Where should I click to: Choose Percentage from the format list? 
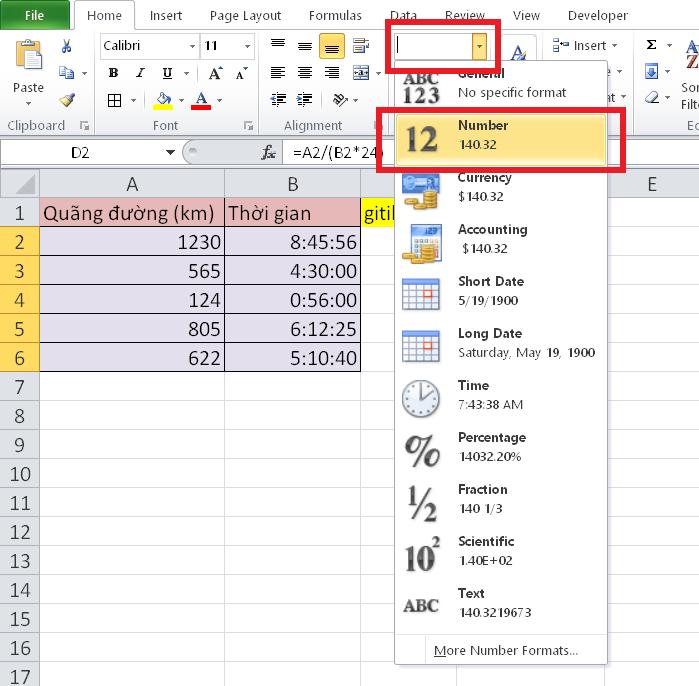[490, 447]
